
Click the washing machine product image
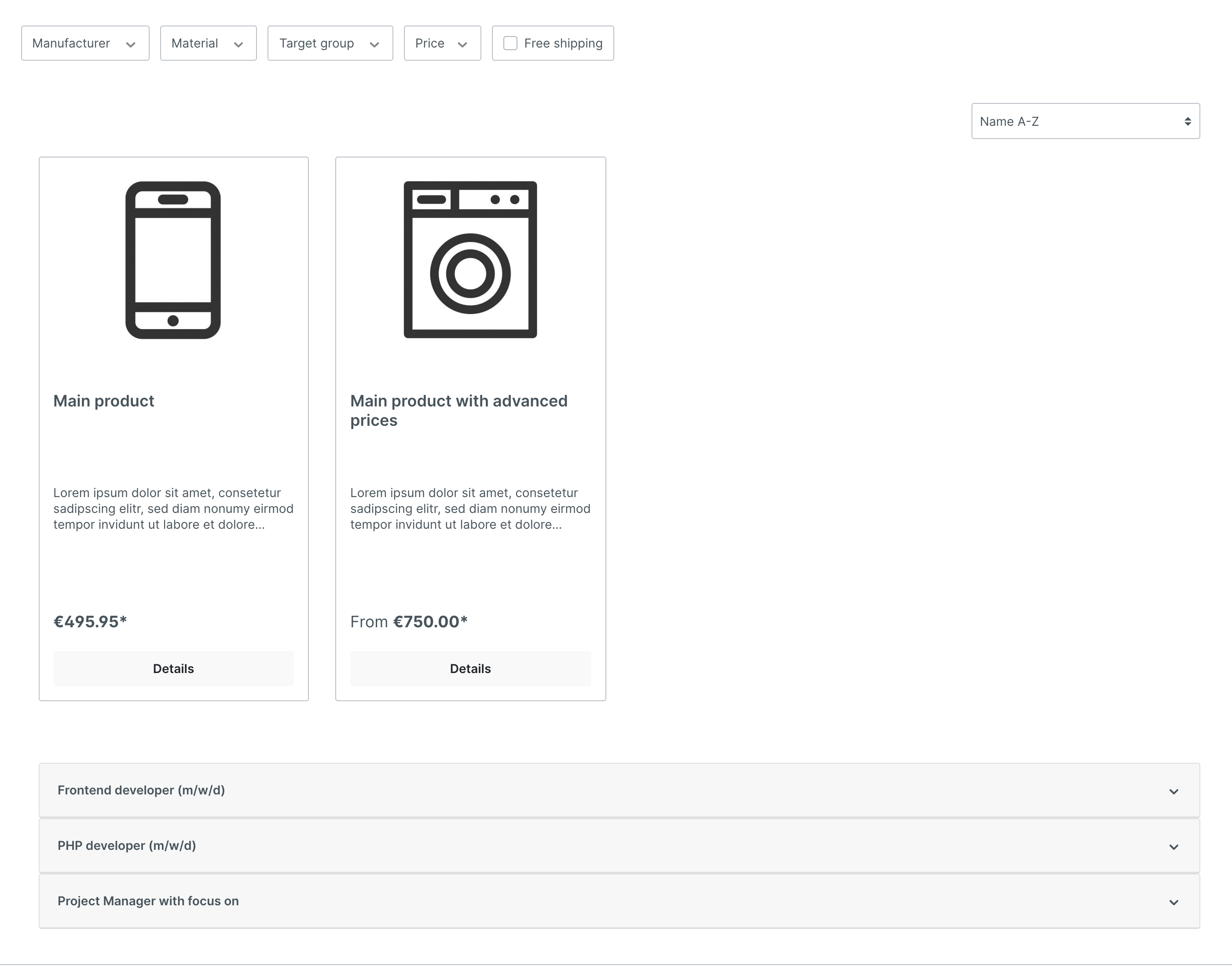[x=470, y=260]
